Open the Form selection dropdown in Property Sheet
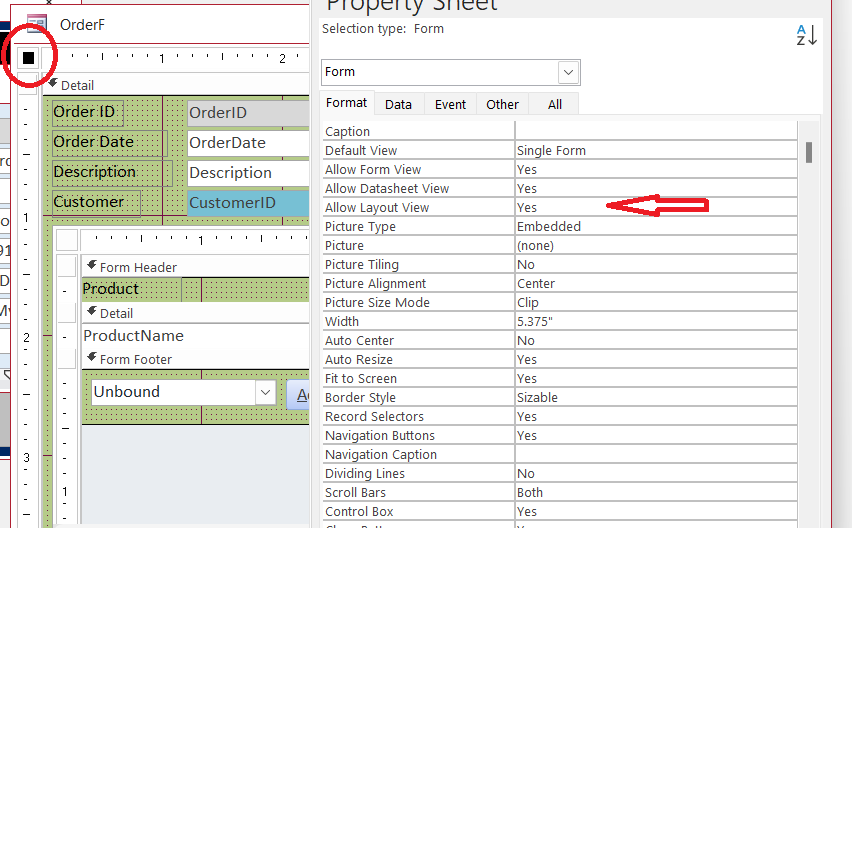This screenshot has width=856, height=849. [x=568, y=72]
